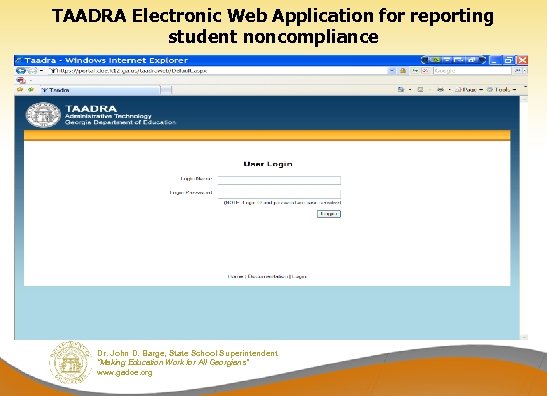Click the Refresh page icon
The height and width of the screenshot is (396, 547).
414,71
